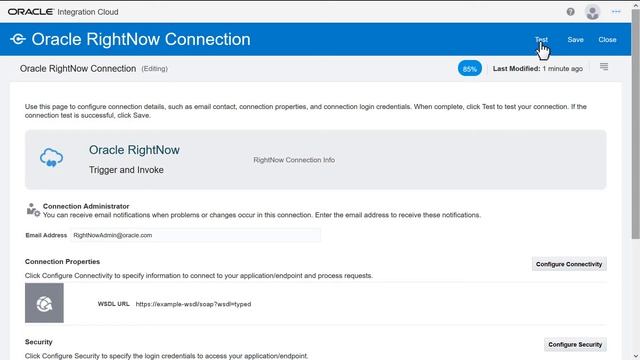Image resolution: width=640 pixels, height=360 pixels.
Task: Click the Connection Properties section heading
Action: (x=62, y=262)
